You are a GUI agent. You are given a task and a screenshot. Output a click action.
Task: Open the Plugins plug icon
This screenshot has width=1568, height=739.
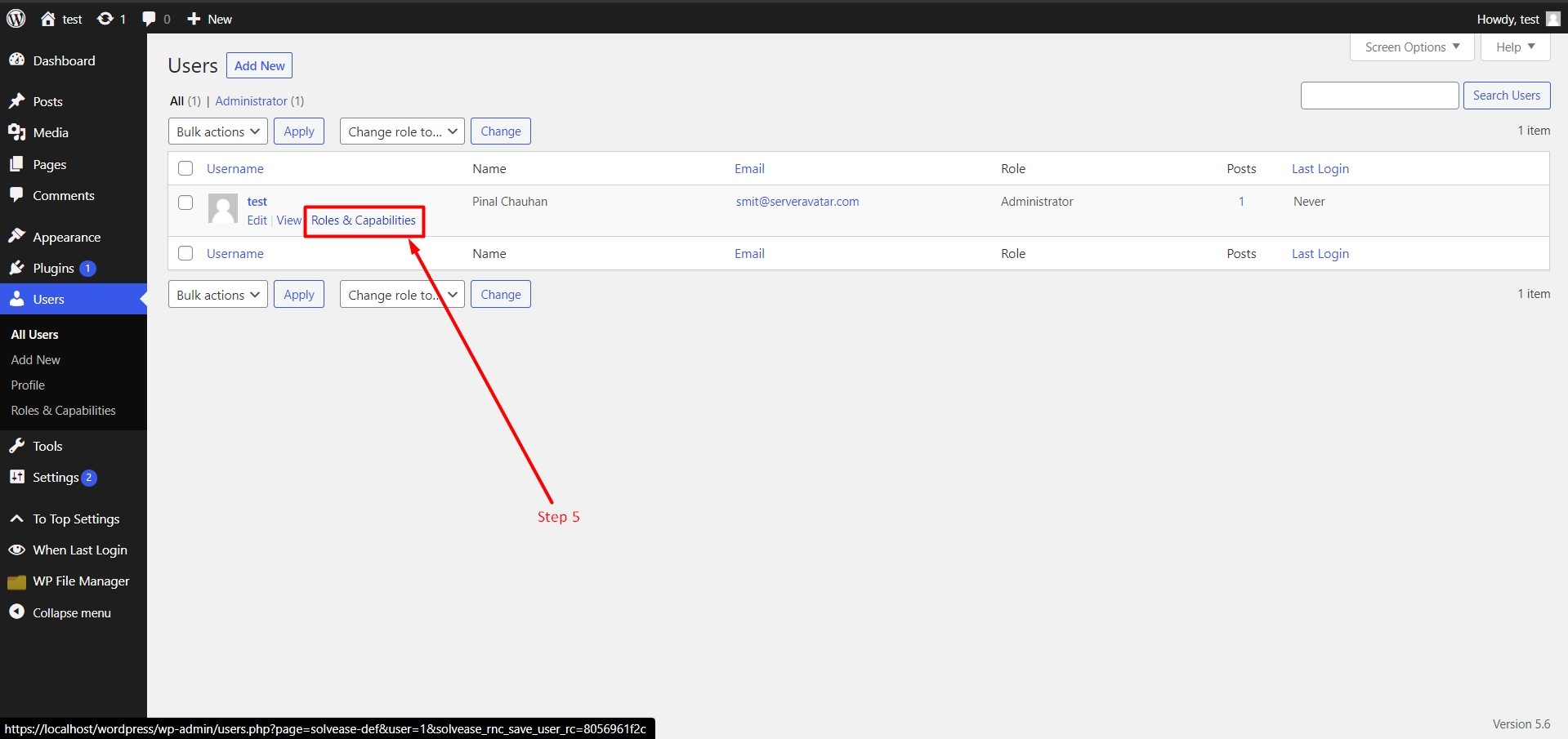click(x=16, y=268)
